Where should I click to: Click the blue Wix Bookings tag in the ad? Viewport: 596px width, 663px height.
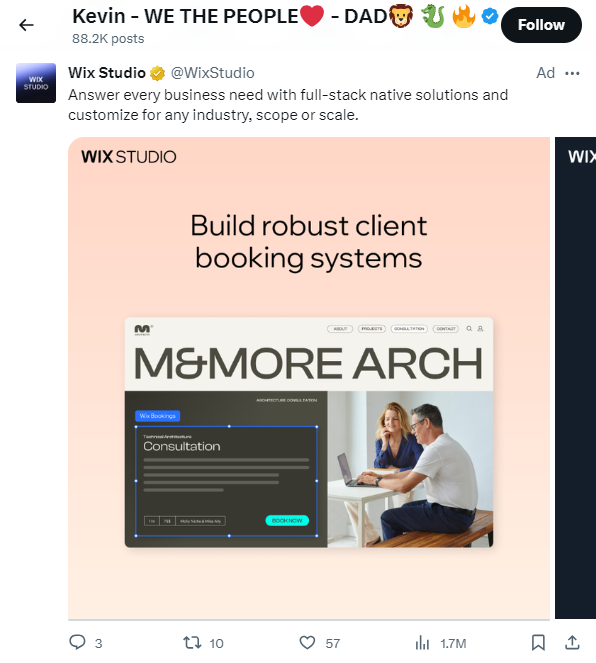[158, 416]
